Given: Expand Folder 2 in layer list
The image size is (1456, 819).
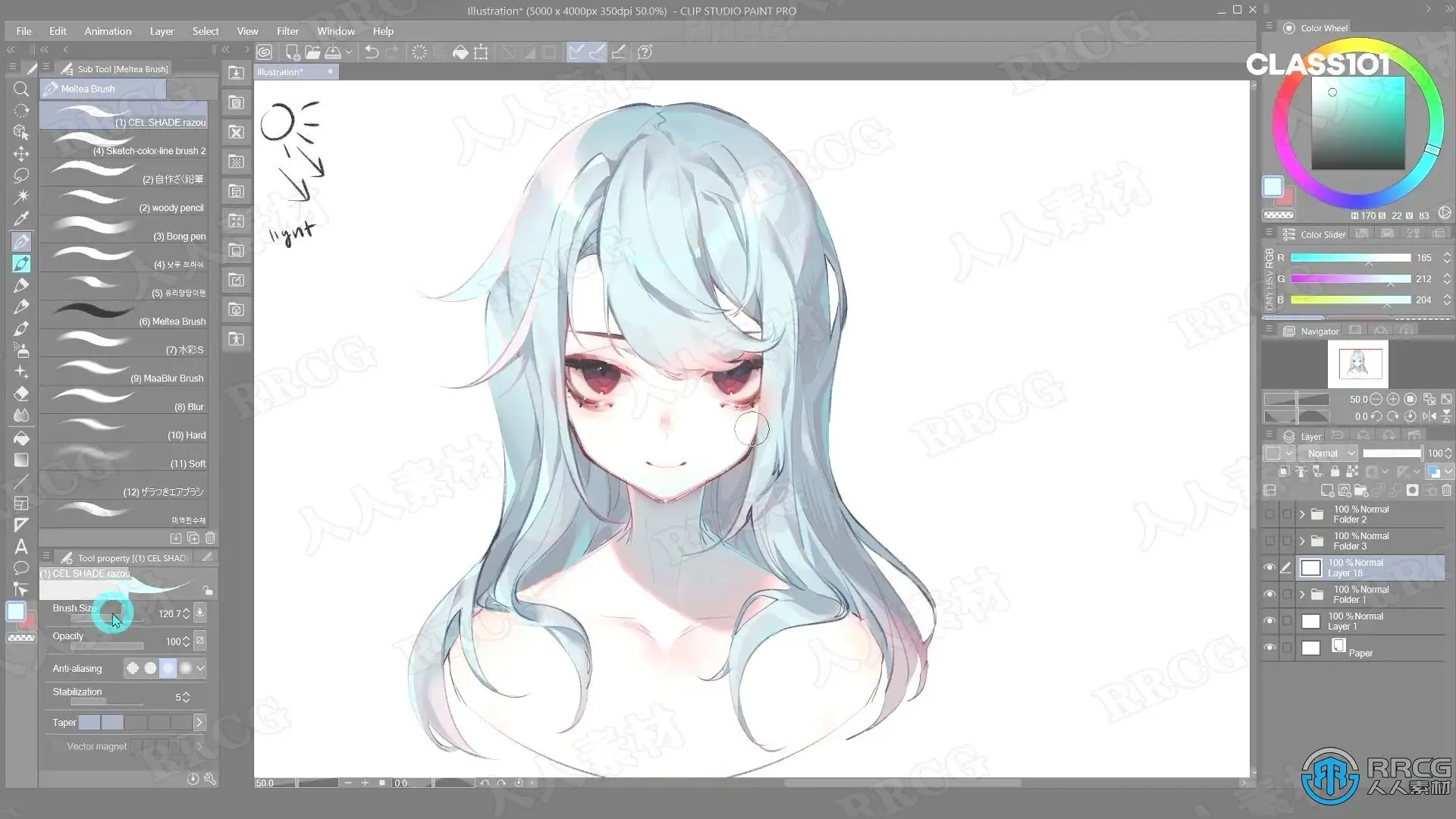Looking at the screenshot, I should [x=1302, y=514].
